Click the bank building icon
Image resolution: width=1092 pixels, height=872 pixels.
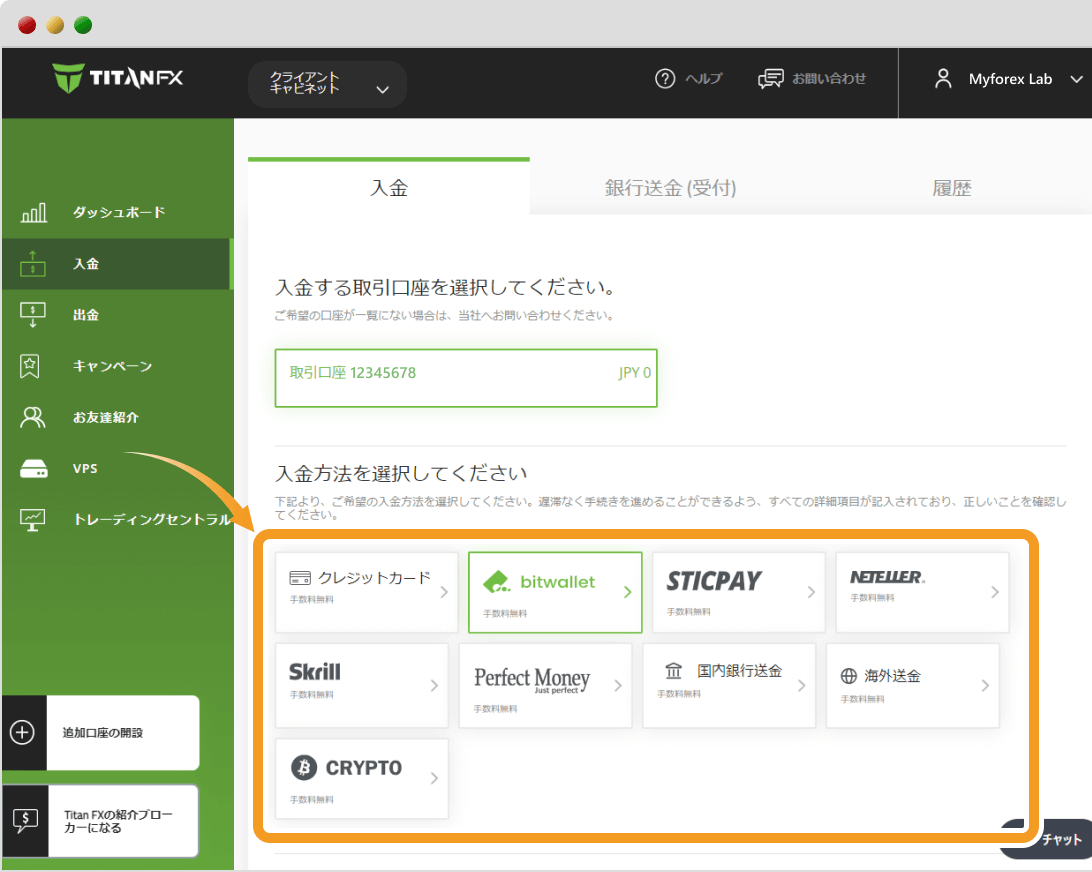pos(673,671)
